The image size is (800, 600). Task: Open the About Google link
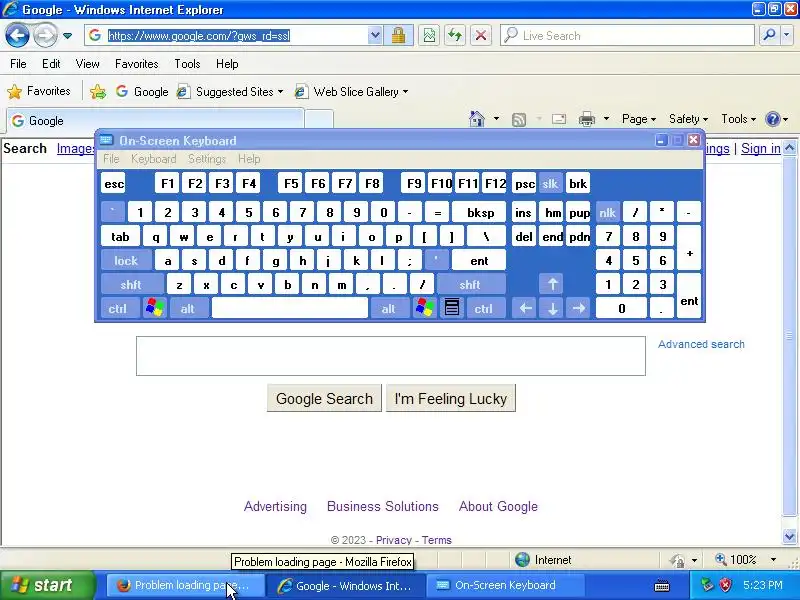point(498,507)
